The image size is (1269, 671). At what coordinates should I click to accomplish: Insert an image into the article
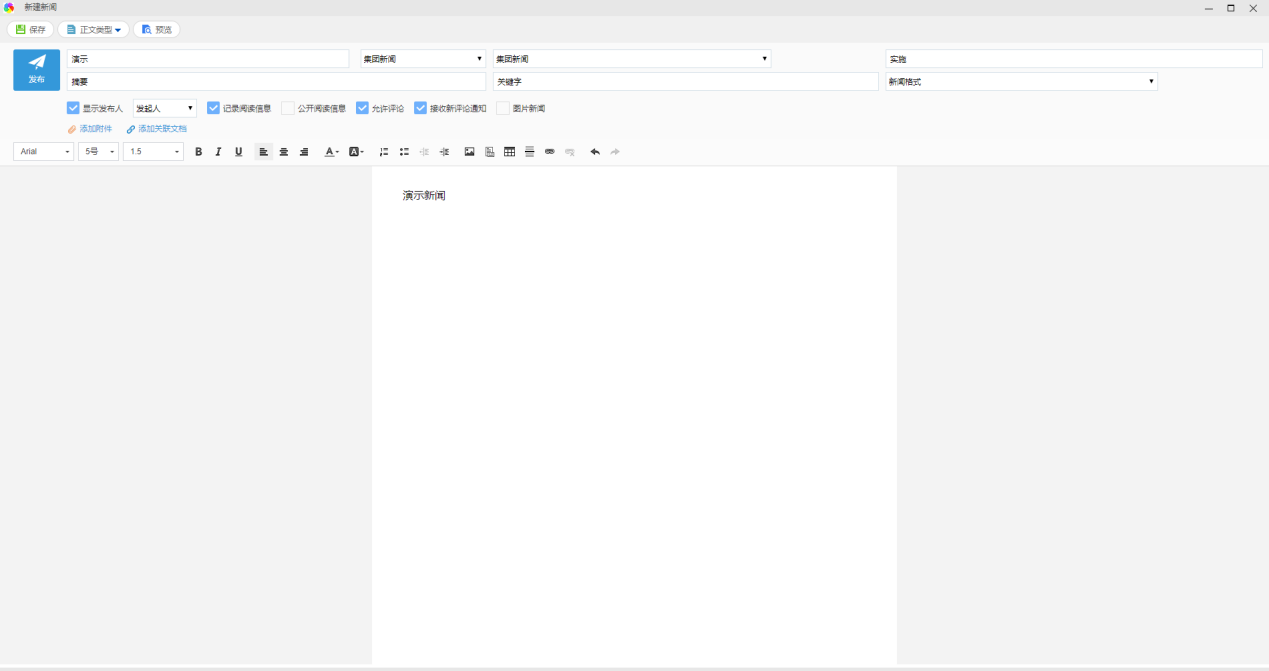(469, 152)
